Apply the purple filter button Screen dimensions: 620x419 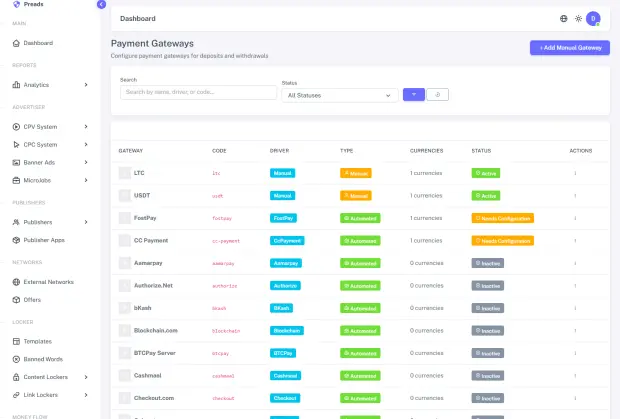click(414, 94)
